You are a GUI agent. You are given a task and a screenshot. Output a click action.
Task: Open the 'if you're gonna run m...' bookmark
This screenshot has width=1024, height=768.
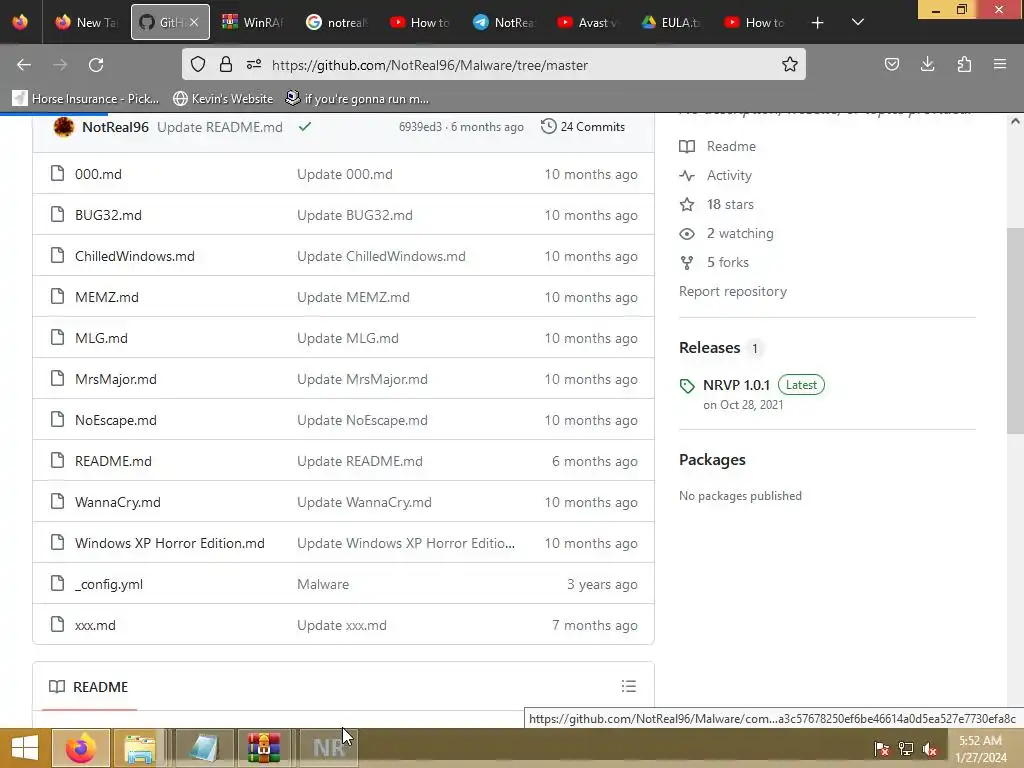358,99
